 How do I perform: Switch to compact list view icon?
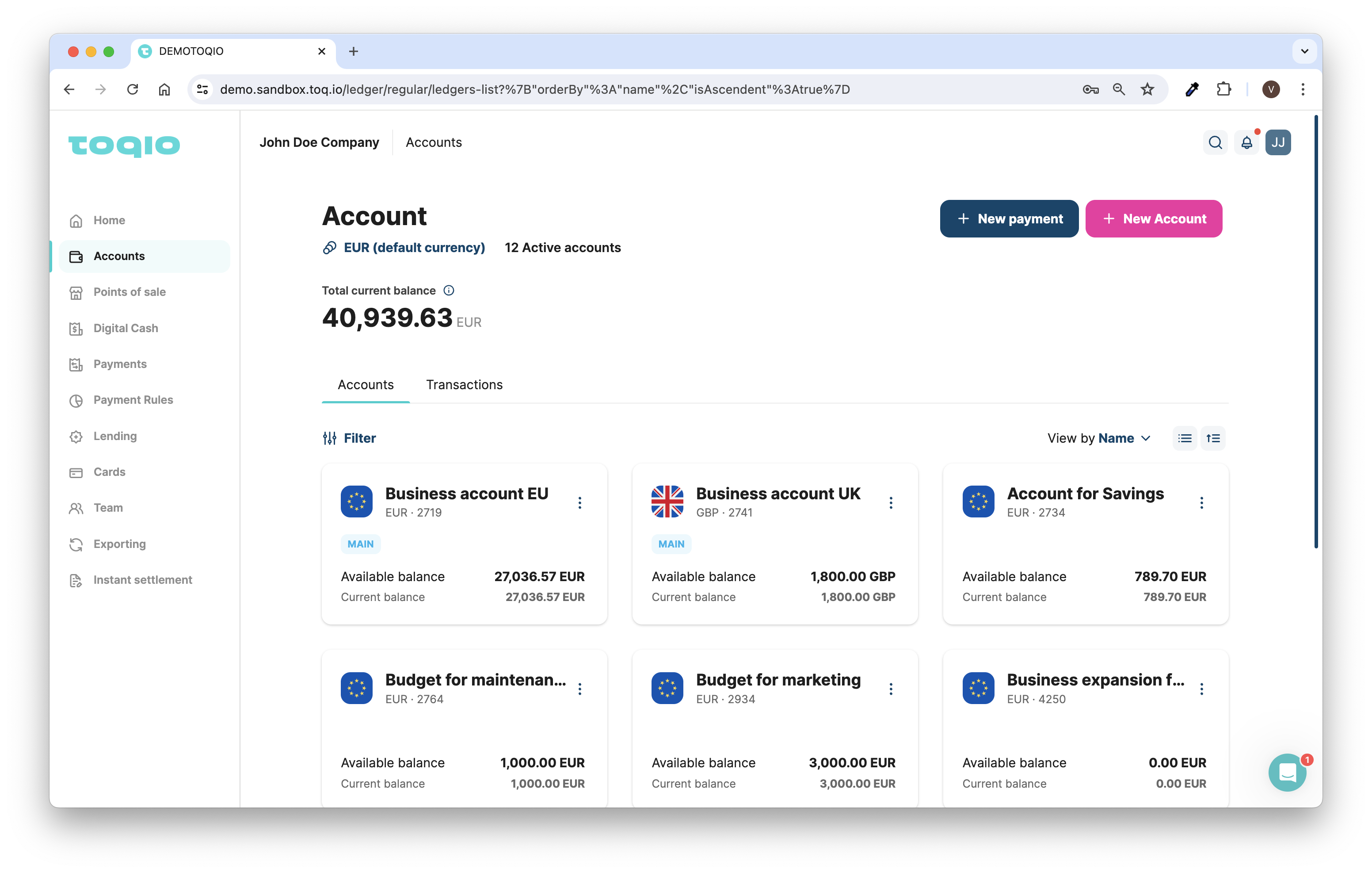tap(1185, 438)
